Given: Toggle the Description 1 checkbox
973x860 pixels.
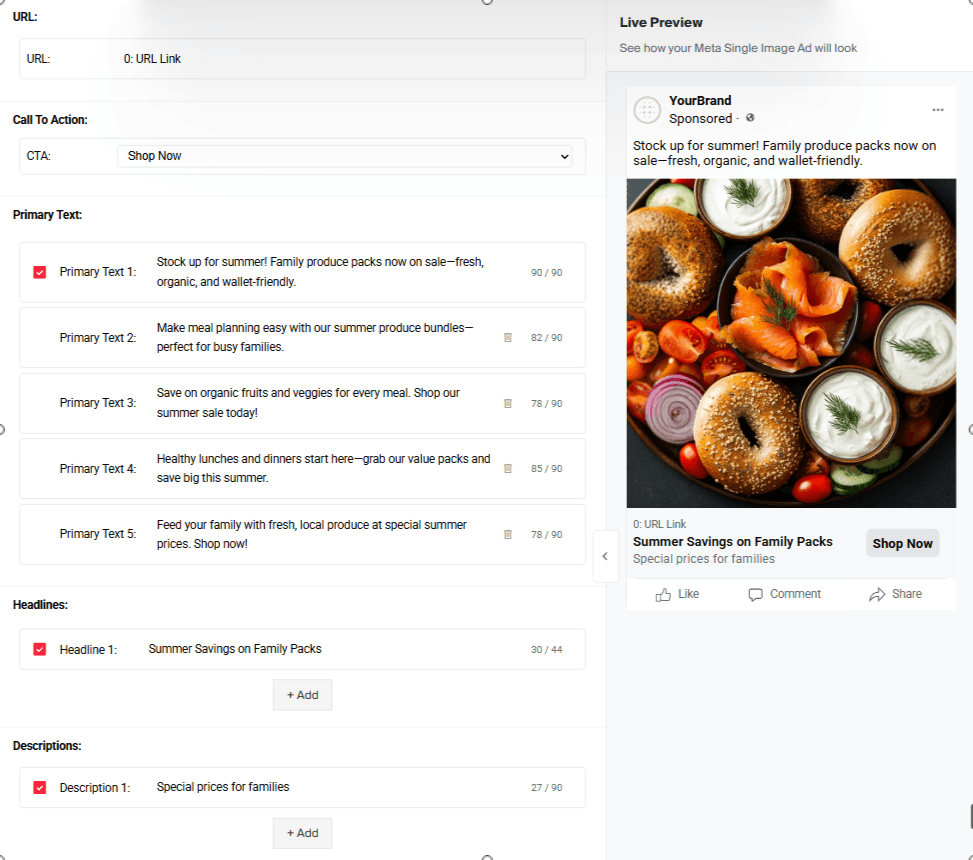Looking at the screenshot, I should (40, 787).
